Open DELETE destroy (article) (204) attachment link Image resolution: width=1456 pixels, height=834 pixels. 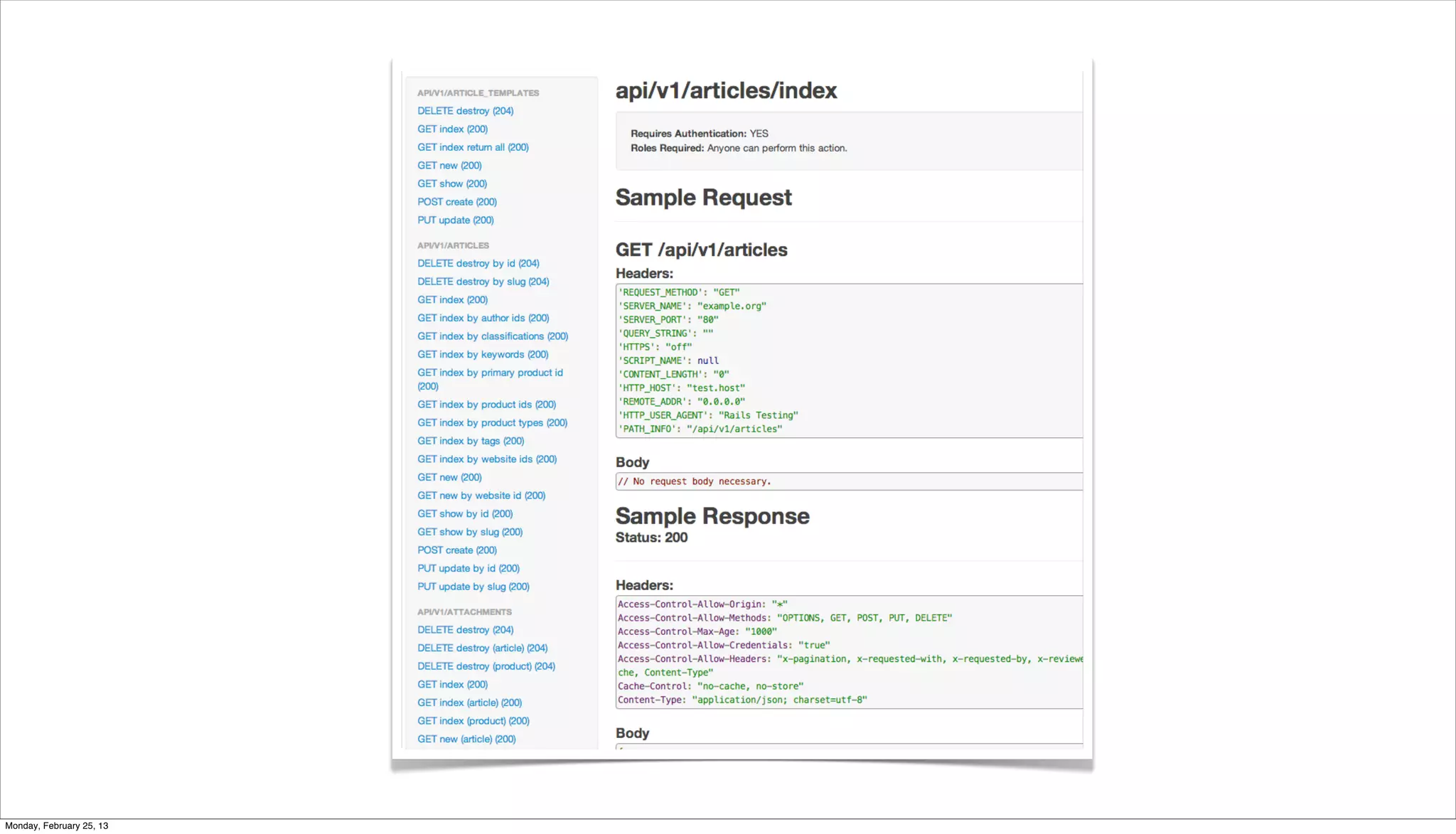482,648
